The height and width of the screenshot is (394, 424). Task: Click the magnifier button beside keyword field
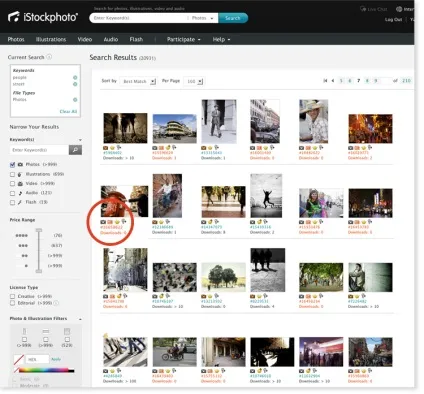coord(75,150)
